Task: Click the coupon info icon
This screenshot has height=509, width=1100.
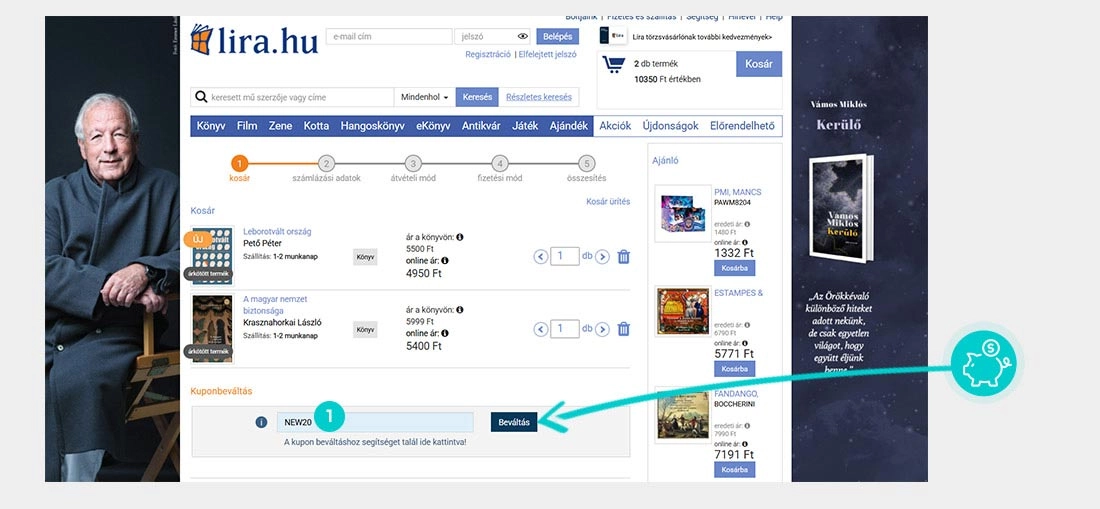Action: (261, 422)
